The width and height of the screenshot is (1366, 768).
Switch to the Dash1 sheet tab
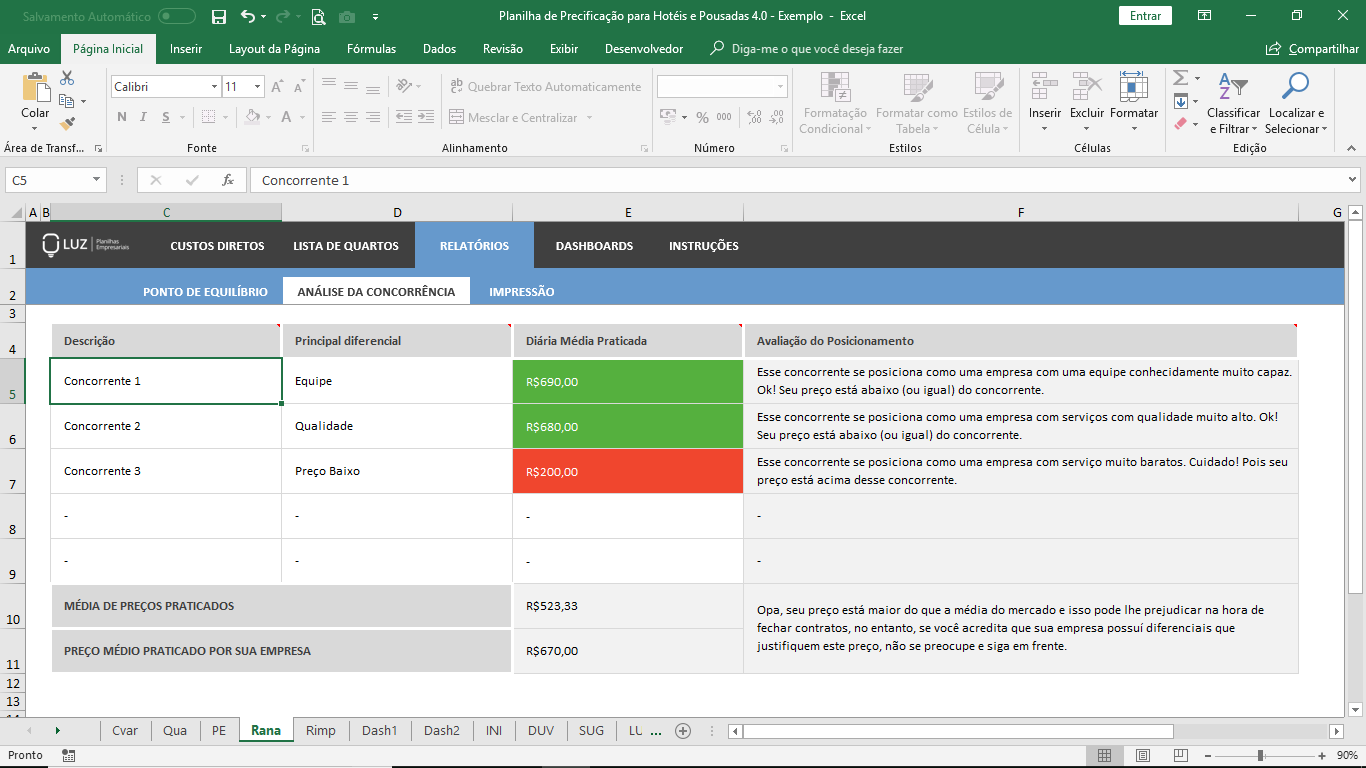click(x=379, y=731)
